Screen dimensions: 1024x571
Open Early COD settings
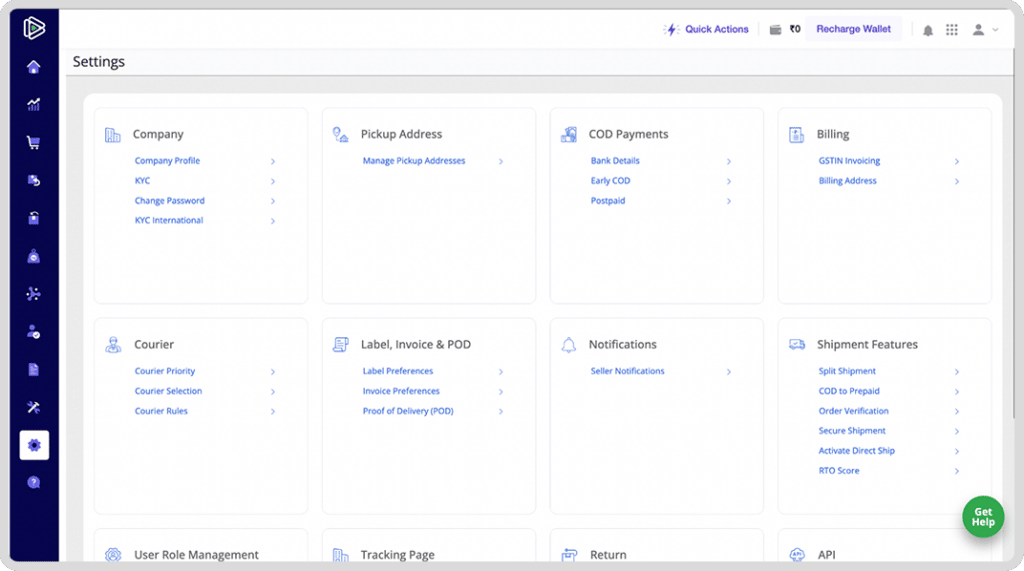coord(611,180)
